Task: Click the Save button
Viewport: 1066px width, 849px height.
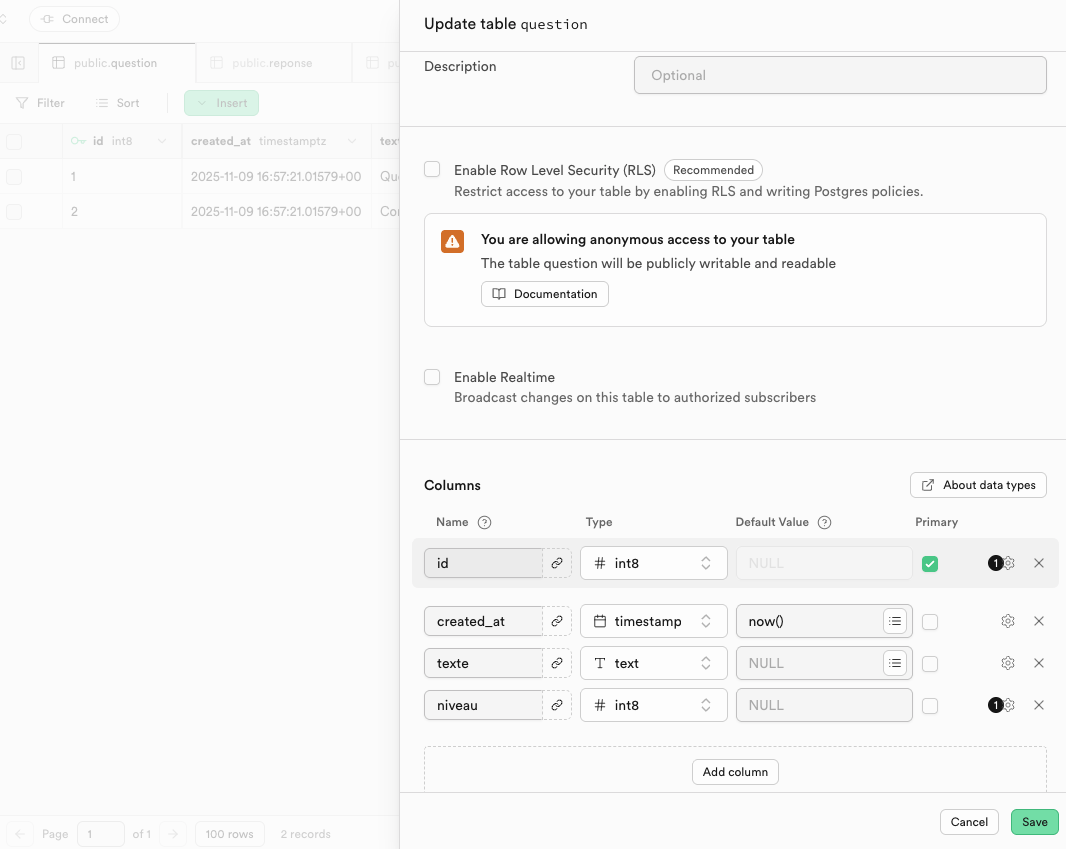Action: [x=1034, y=822]
